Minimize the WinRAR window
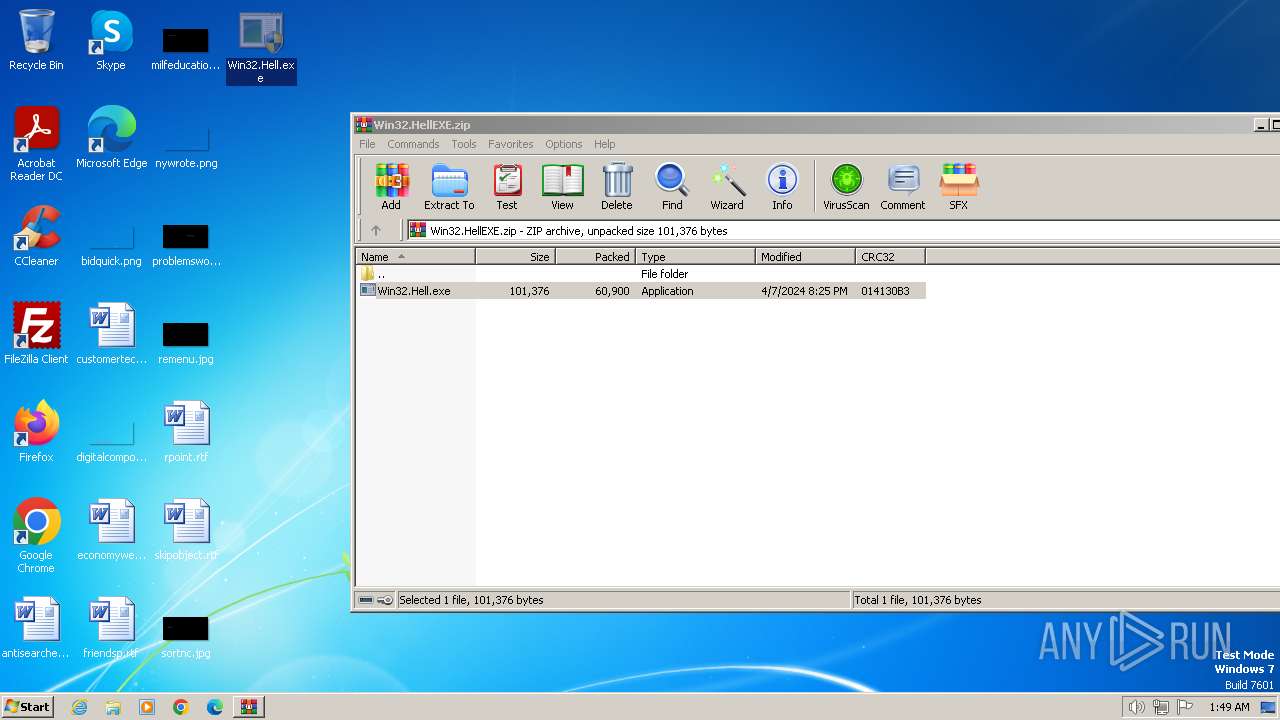 [1261, 125]
